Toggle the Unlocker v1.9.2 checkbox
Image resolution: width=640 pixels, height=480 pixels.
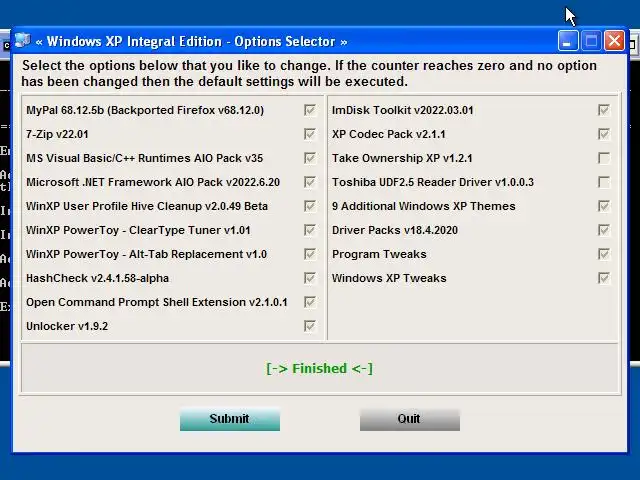point(310,326)
